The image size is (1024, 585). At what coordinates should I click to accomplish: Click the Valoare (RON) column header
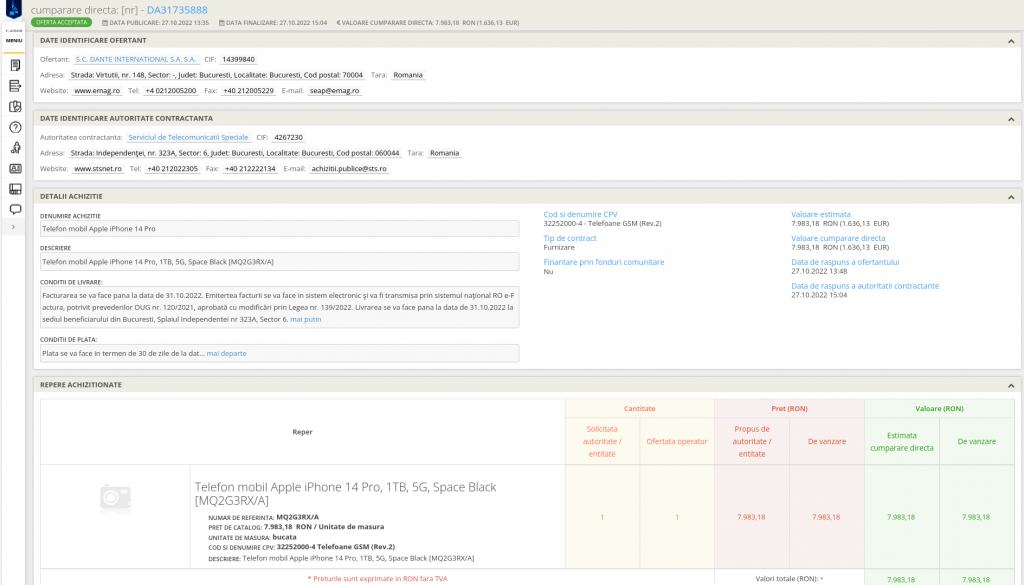click(938, 409)
